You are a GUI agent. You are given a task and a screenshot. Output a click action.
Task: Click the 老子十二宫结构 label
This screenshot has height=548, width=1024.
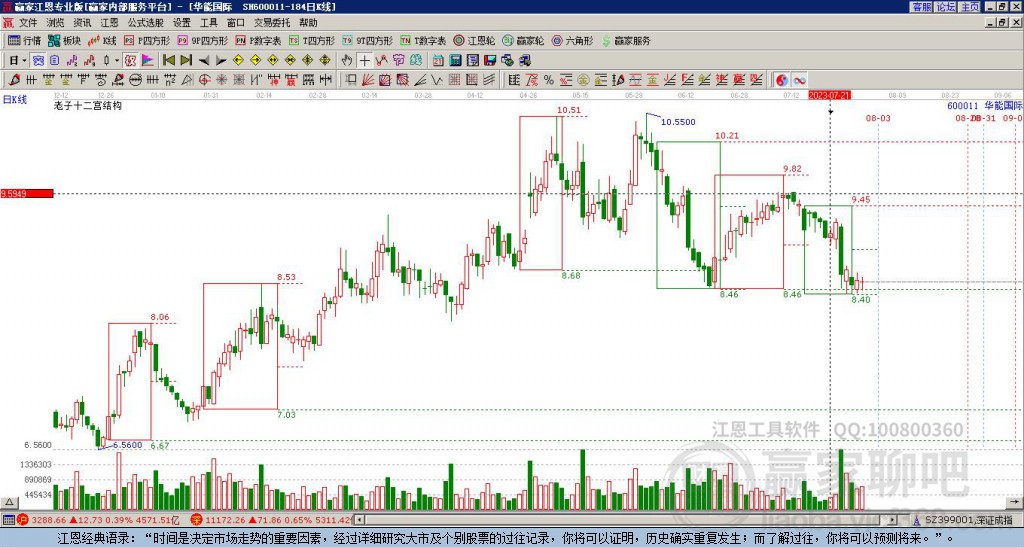coord(88,105)
